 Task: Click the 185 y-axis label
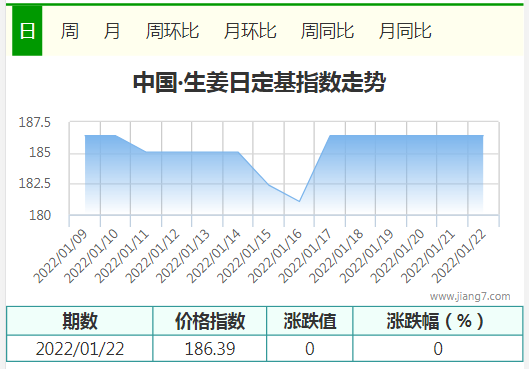pyautogui.click(x=40, y=152)
